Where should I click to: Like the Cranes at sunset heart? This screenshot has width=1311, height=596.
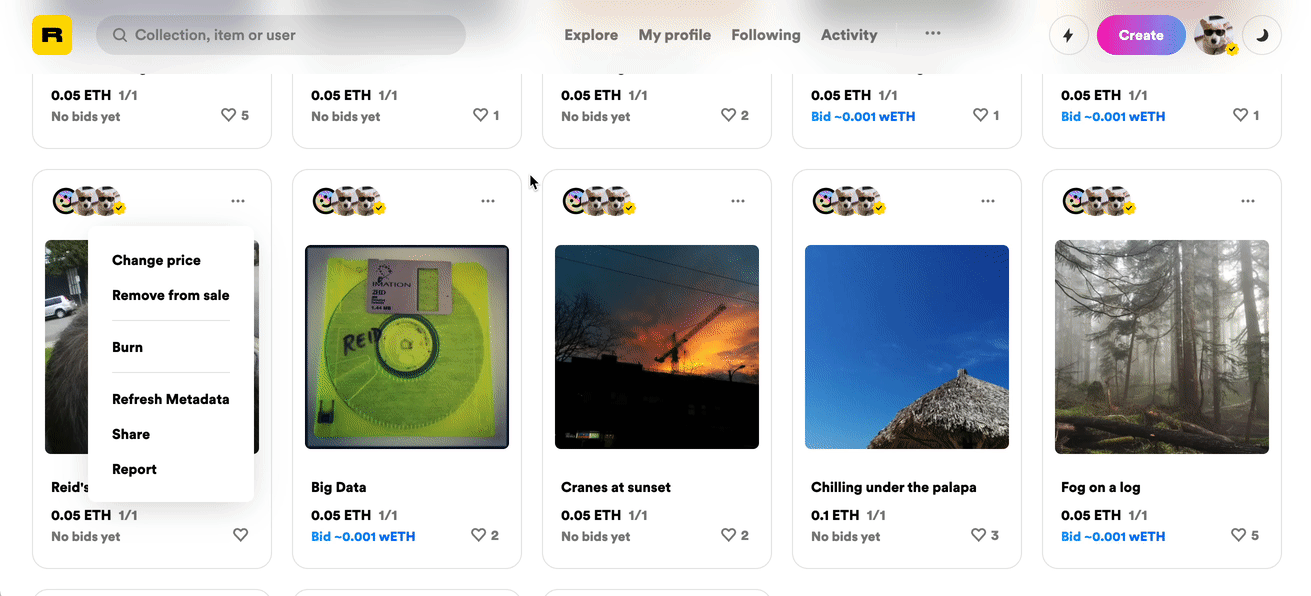pyautogui.click(x=729, y=535)
